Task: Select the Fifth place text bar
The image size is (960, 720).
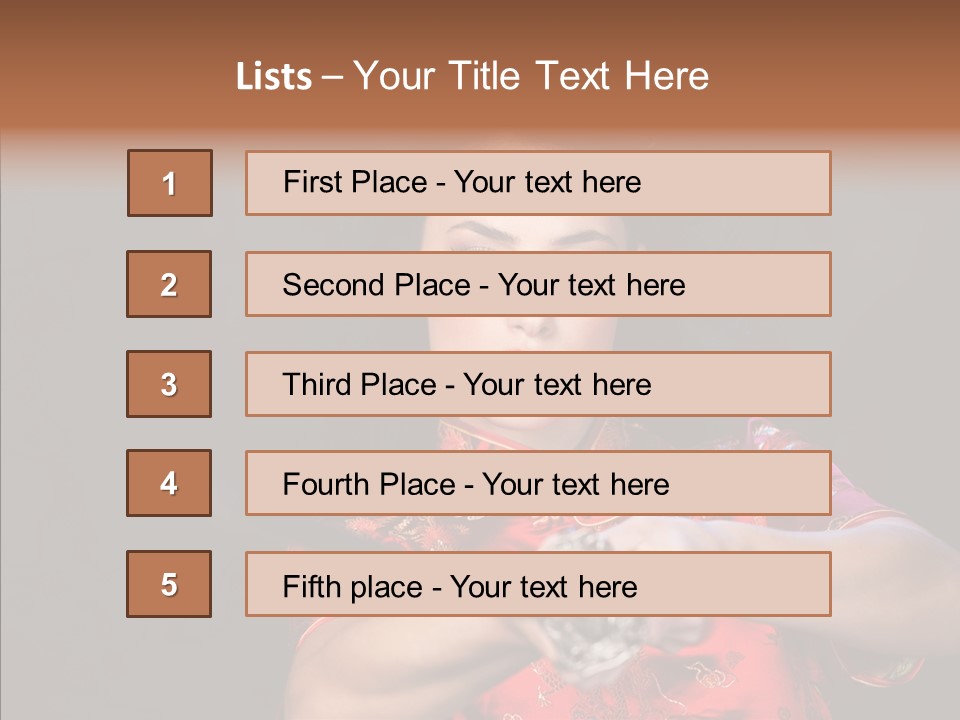Action: click(538, 584)
